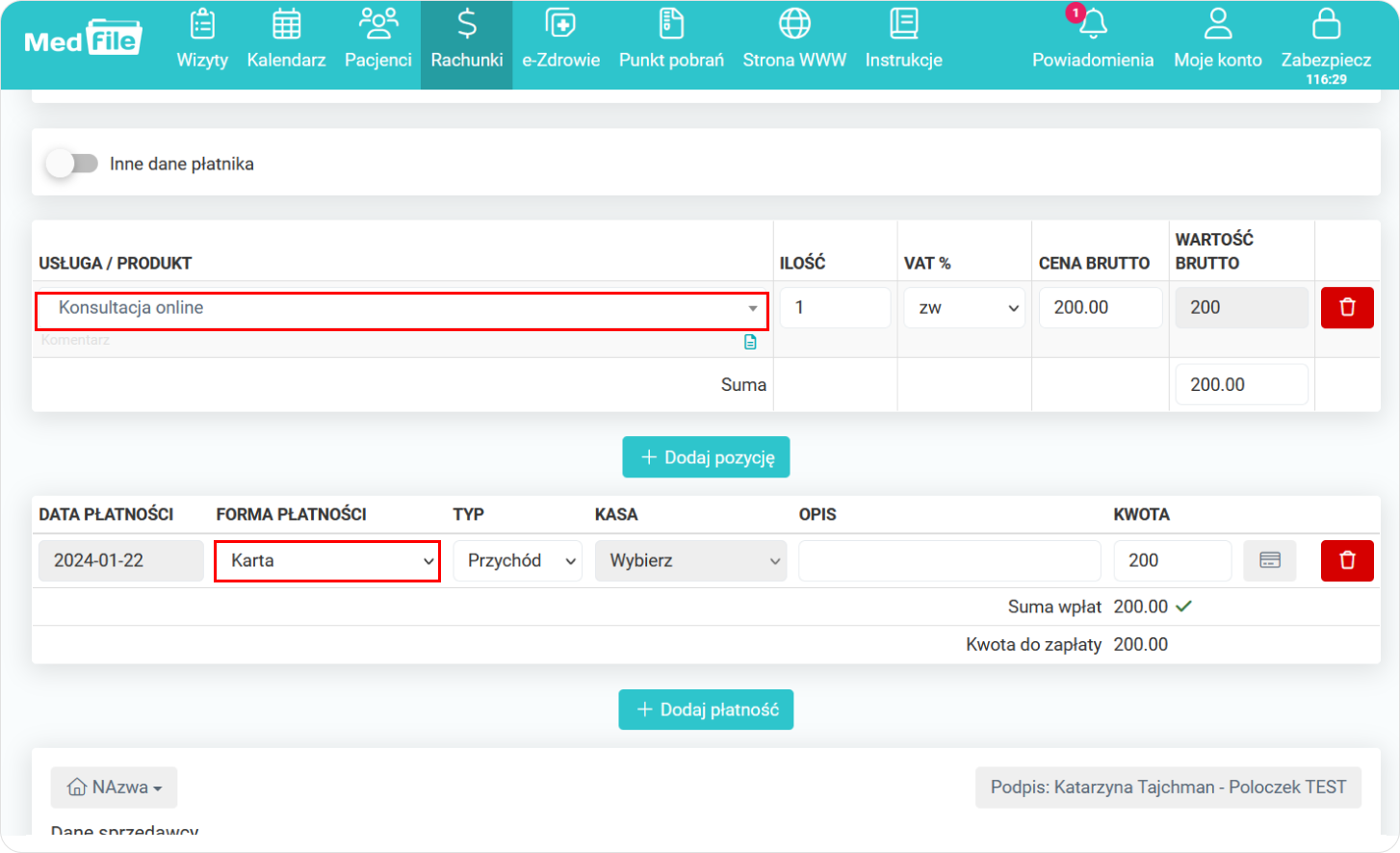Open Moje konto
This screenshot has width=1400, height=853.
[1217, 39]
